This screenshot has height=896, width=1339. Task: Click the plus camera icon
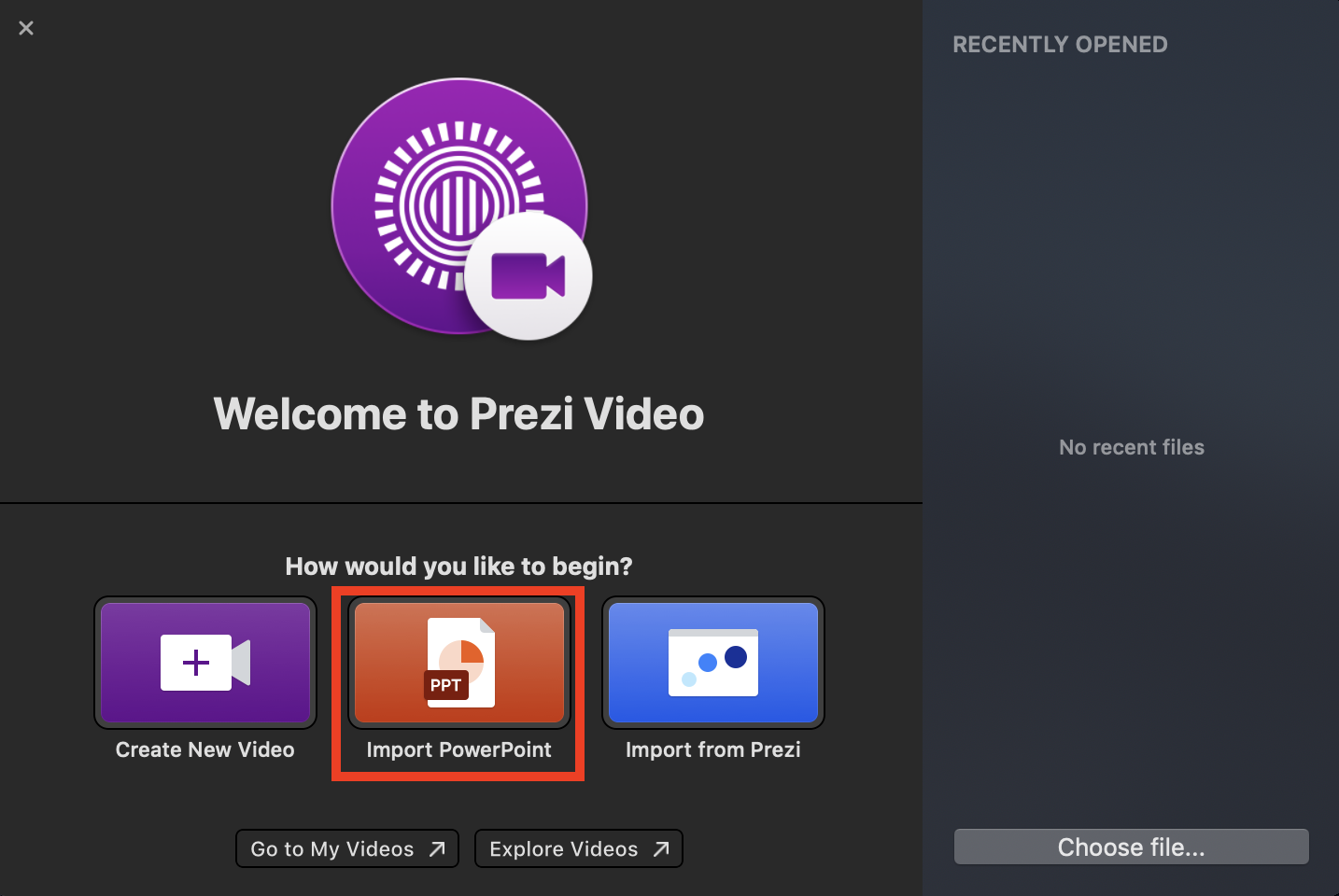point(205,663)
